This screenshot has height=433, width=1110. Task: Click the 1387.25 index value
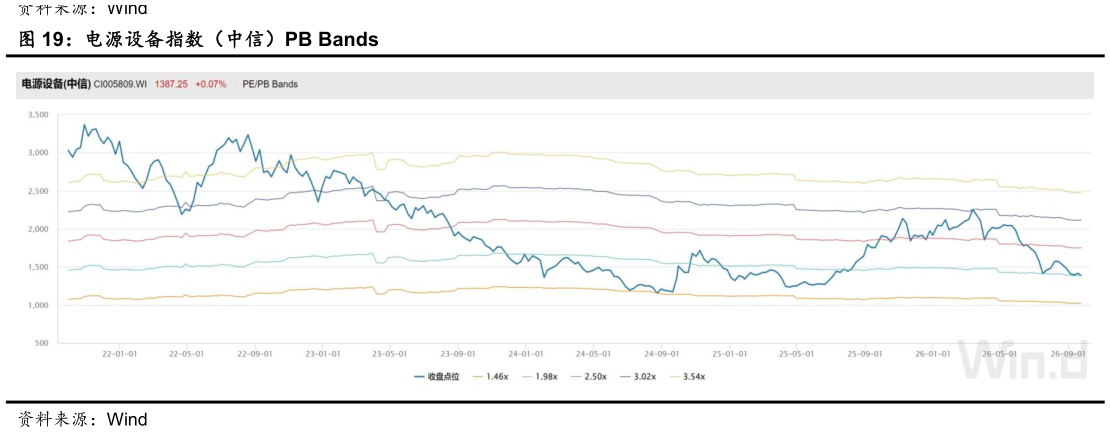point(171,84)
